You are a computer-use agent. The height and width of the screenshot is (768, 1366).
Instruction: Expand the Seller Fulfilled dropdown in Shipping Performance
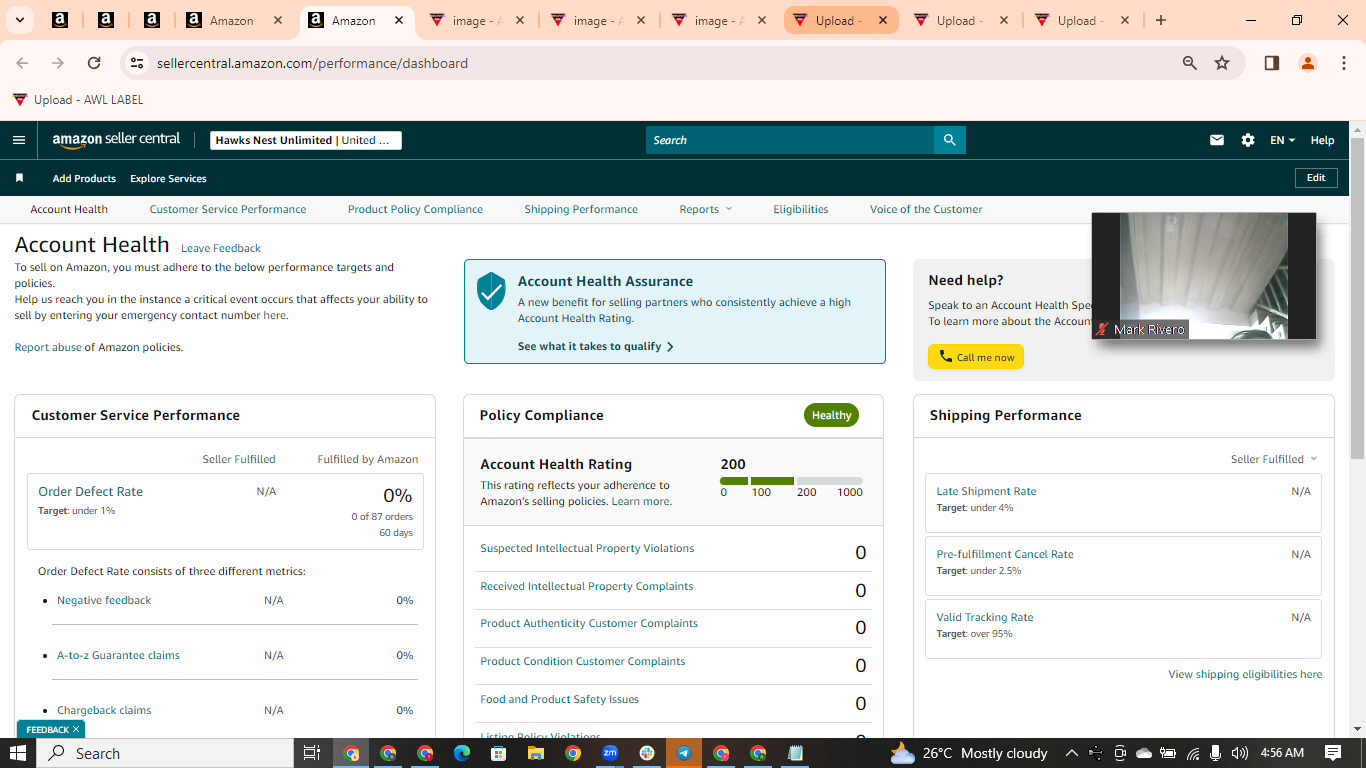pos(1274,459)
